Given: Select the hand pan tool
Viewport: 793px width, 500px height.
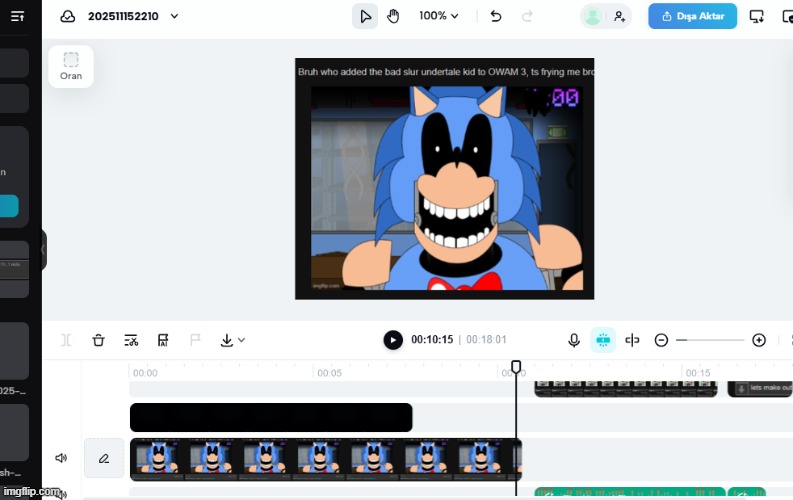Looking at the screenshot, I should pyautogui.click(x=393, y=16).
